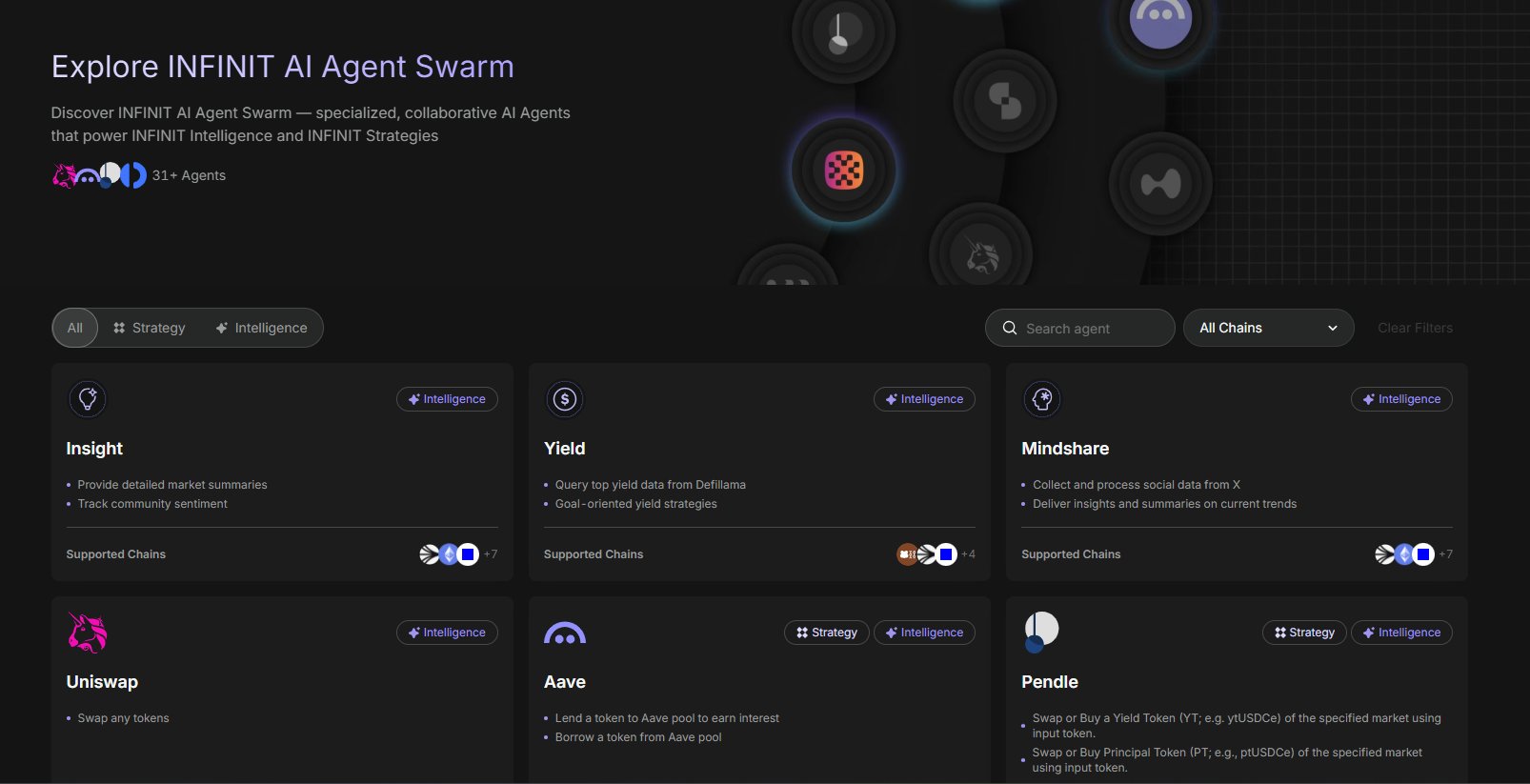The image size is (1530, 784).
Task: Click the striped chain icon on Mindshare card
Action: click(1385, 554)
